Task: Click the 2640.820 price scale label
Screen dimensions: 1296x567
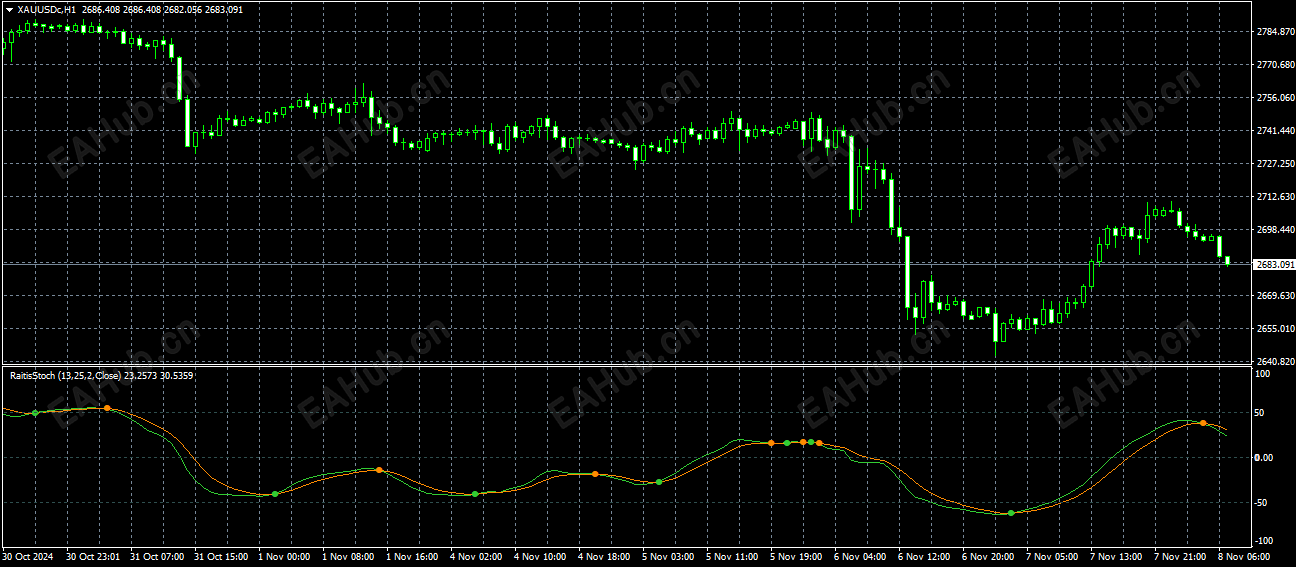Action: pos(1274,361)
